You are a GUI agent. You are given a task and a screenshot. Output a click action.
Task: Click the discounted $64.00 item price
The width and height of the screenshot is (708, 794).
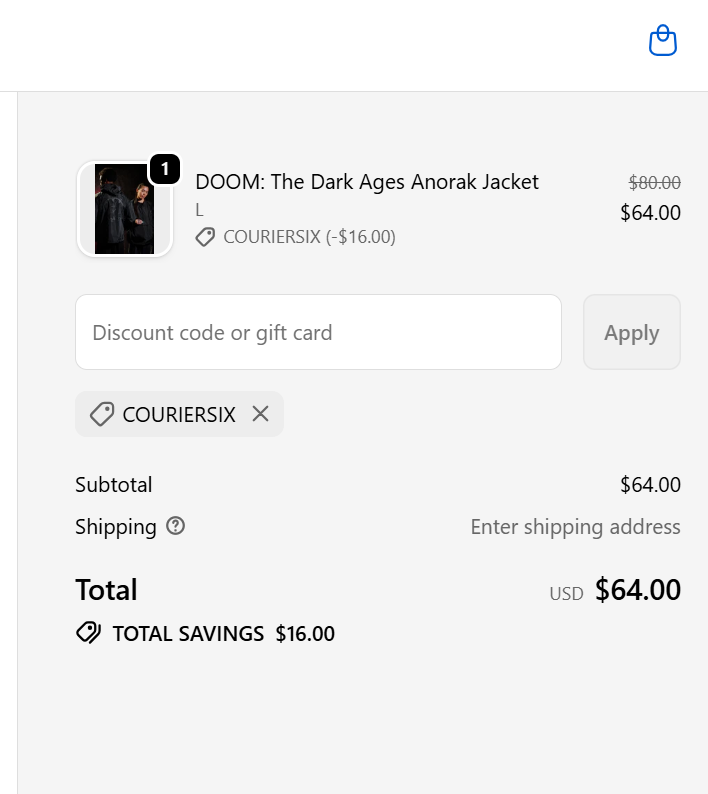[650, 212]
